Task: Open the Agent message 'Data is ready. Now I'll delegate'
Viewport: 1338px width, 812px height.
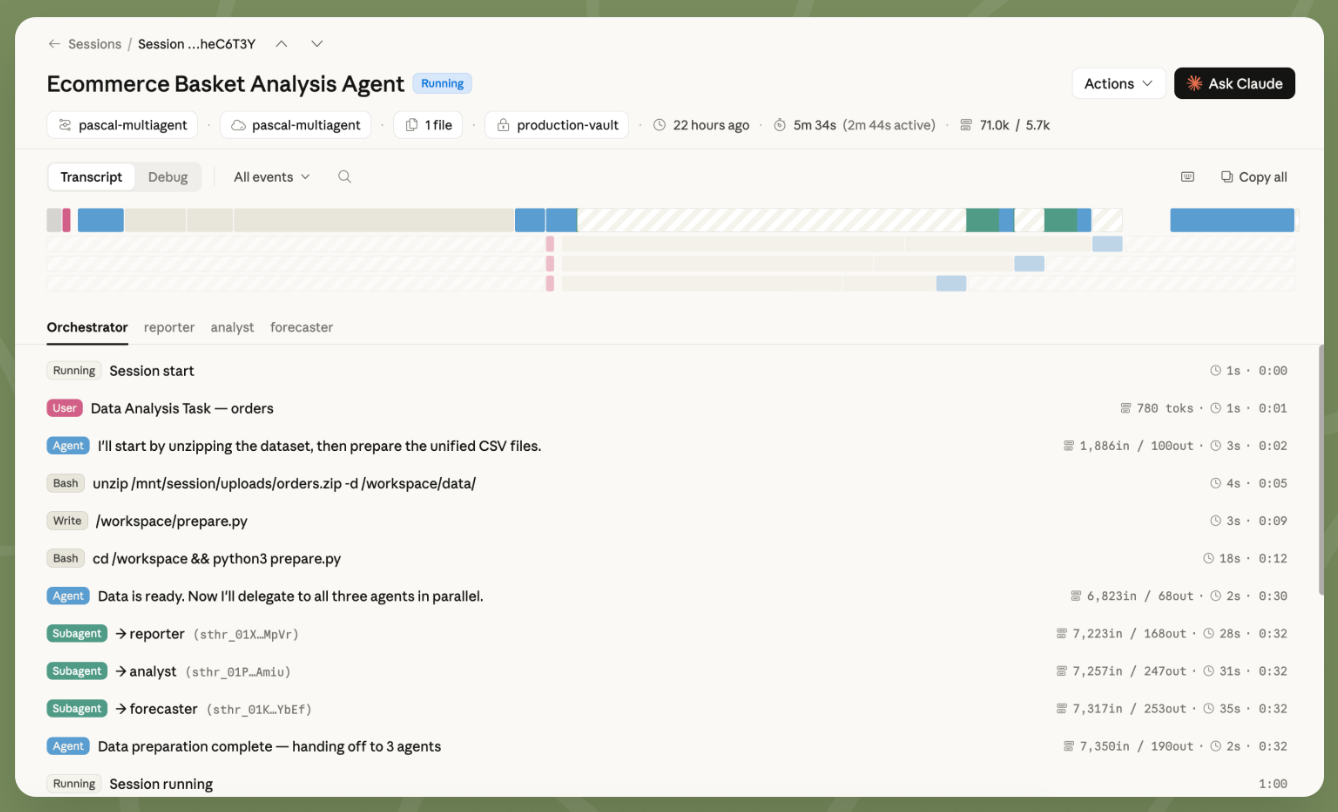Action: pos(667,596)
